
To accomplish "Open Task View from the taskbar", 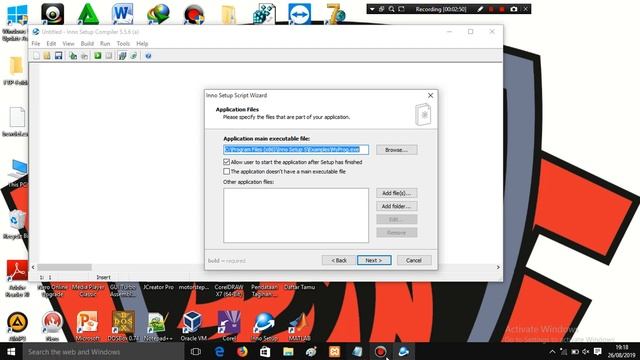I will click(196, 351).
